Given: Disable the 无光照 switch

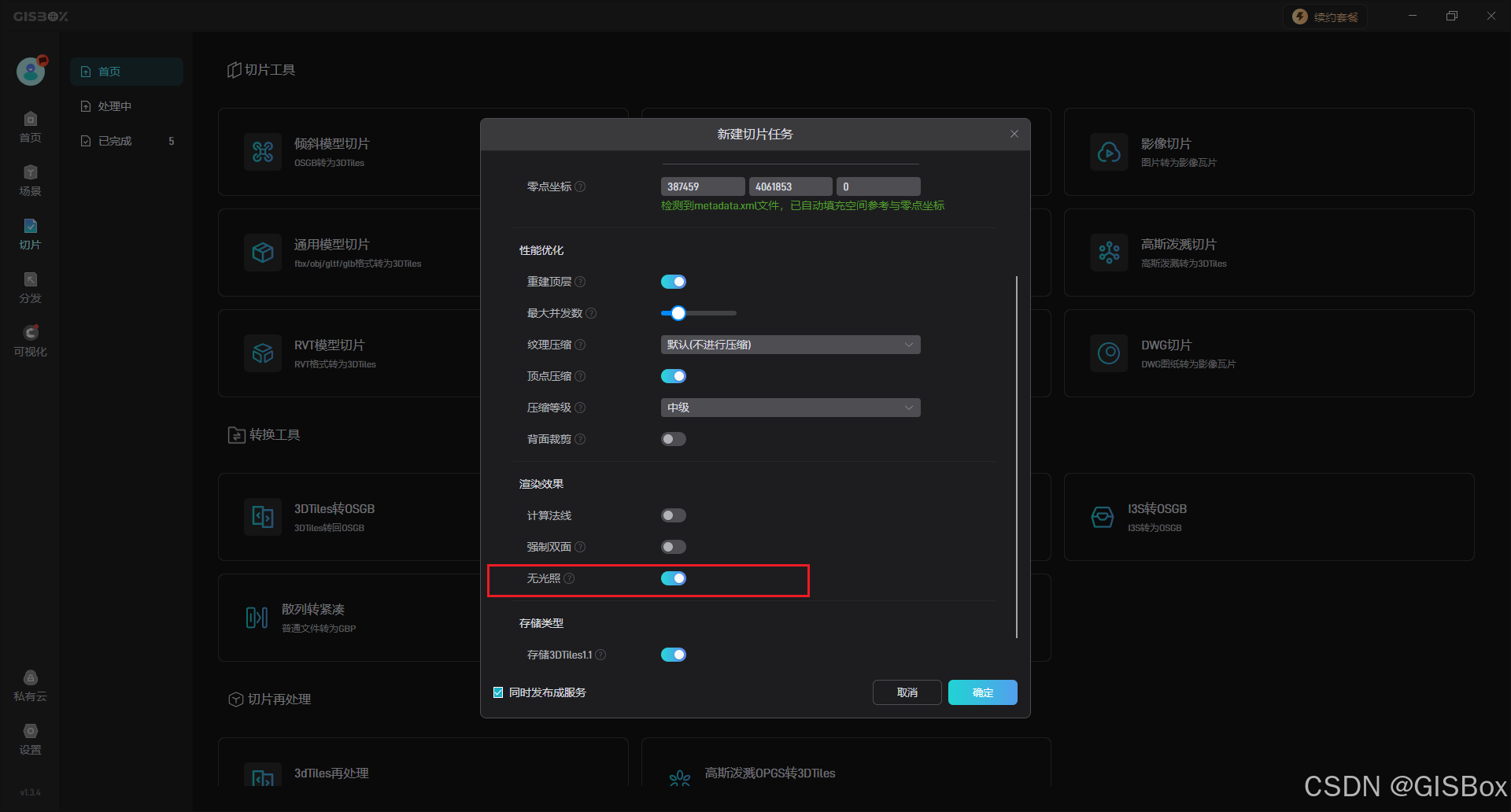Looking at the screenshot, I should (x=674, y=578).
